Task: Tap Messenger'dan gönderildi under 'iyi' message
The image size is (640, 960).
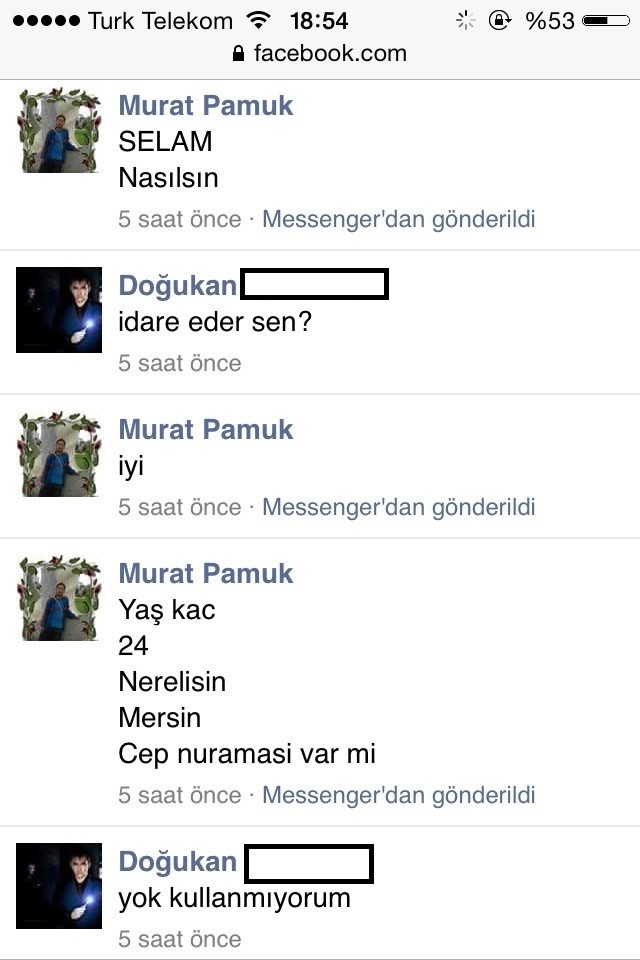Action: (x=399, y=507)
